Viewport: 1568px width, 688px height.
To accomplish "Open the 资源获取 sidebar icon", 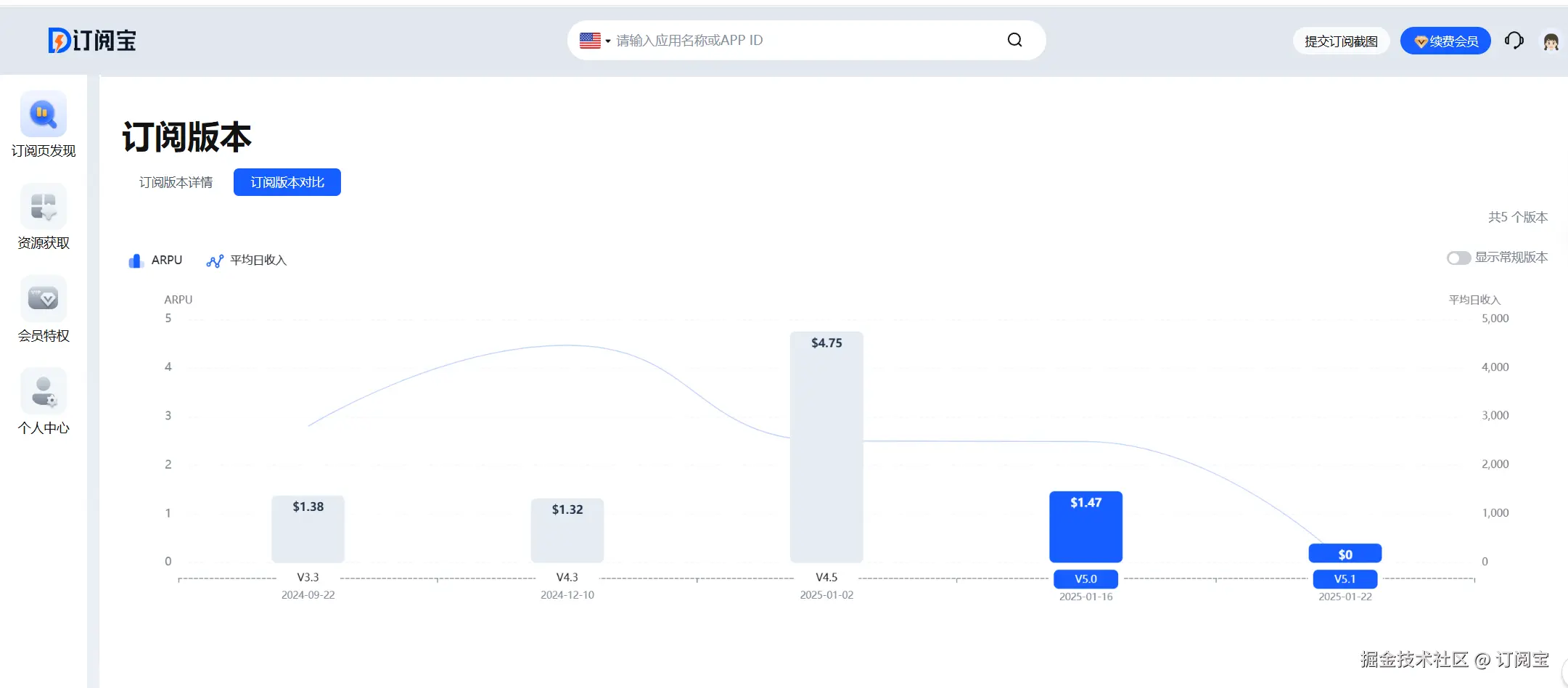I will pyautogui.click(x=44, y=207).
